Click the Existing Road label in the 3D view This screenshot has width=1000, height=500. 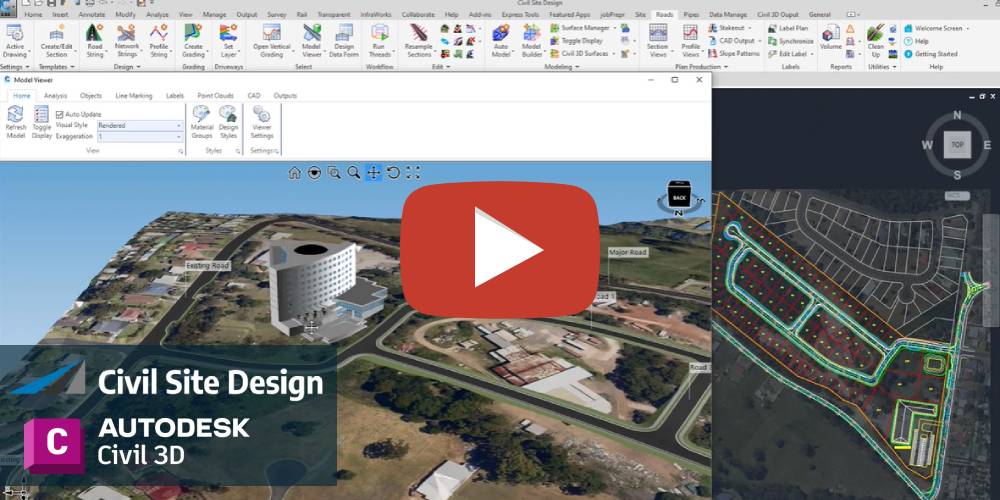[208, 265]
